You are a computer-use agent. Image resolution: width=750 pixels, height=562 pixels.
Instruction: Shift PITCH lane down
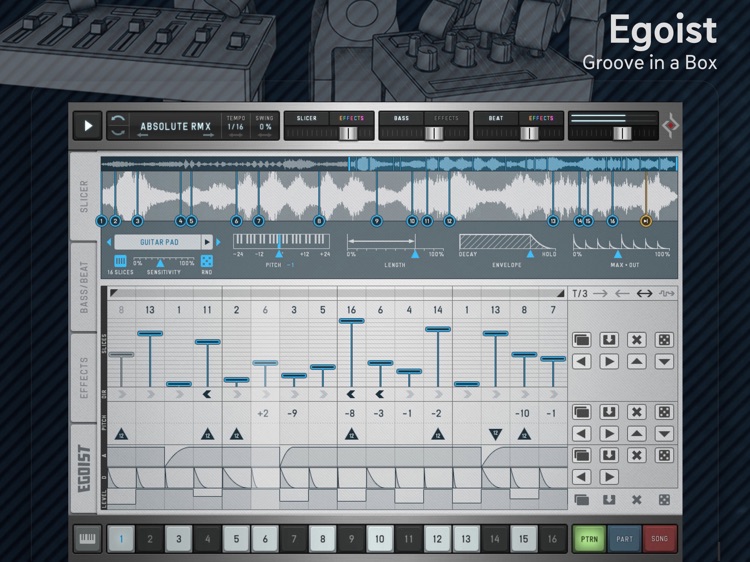point(664,434)
